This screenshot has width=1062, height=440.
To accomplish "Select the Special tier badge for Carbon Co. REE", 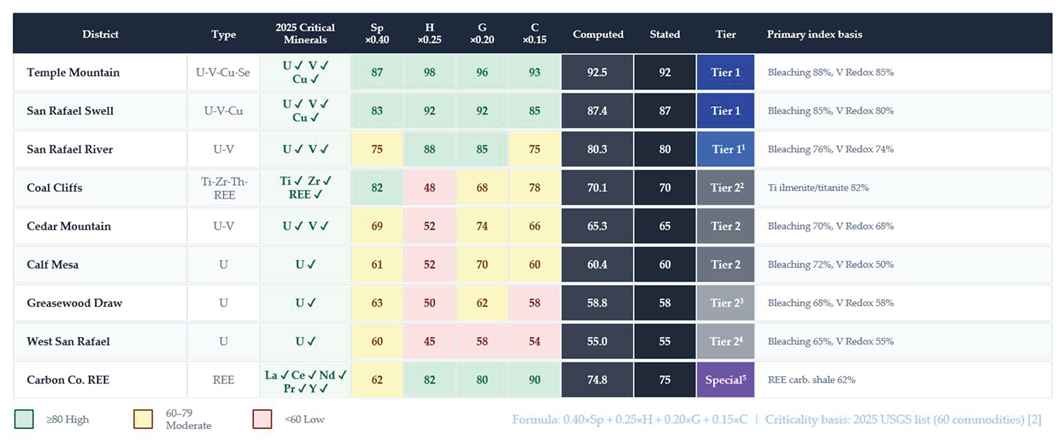I will tap(725, 380).
